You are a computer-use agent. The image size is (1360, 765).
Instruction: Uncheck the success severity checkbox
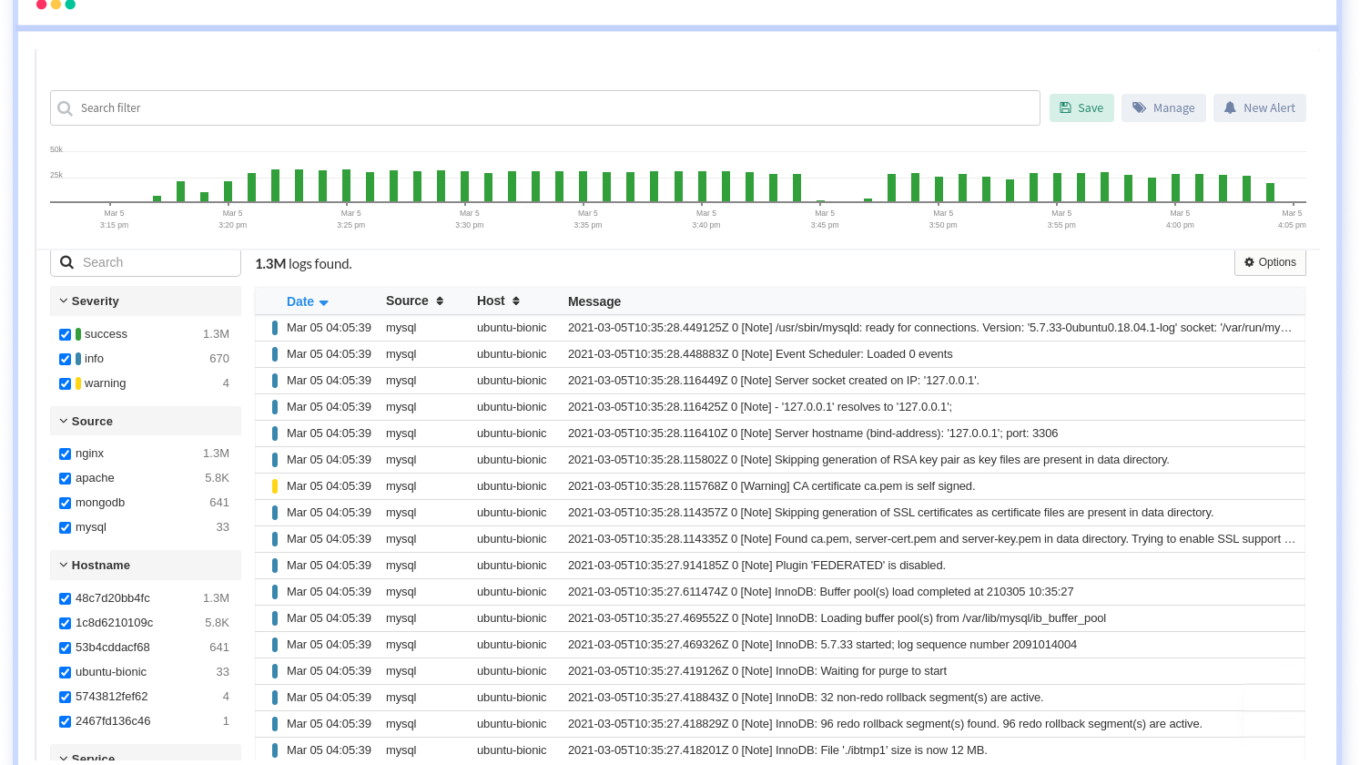[65, 335]
